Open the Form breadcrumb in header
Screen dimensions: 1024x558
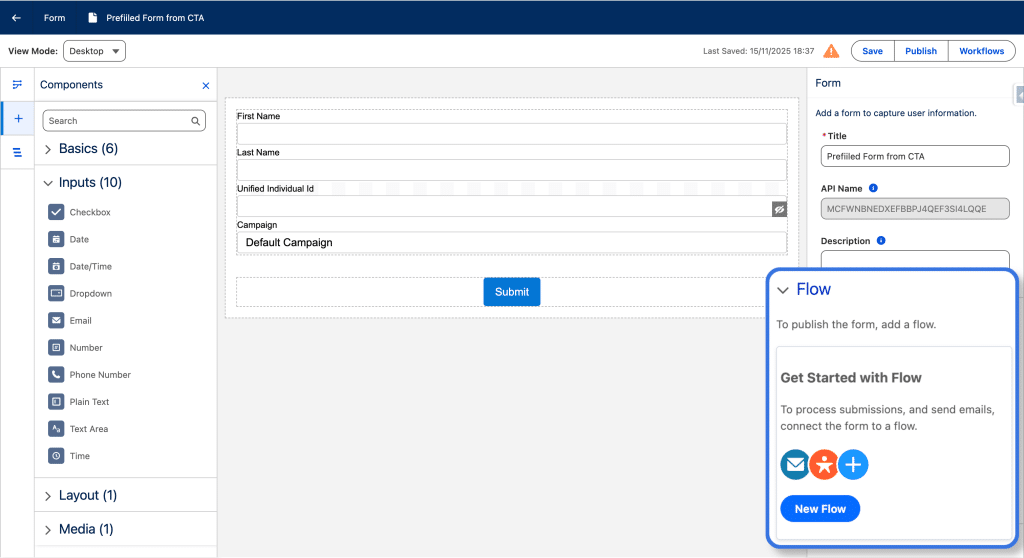click(54, 18)
